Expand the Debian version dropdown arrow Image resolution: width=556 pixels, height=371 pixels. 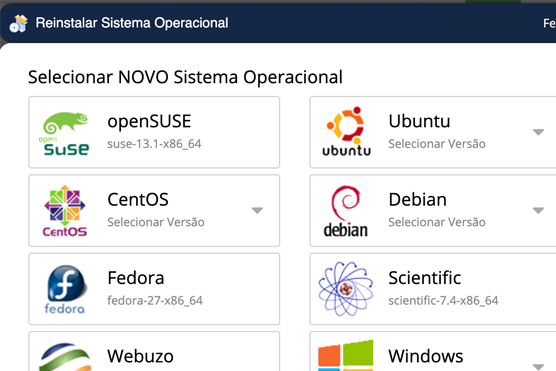pos(538,211)
